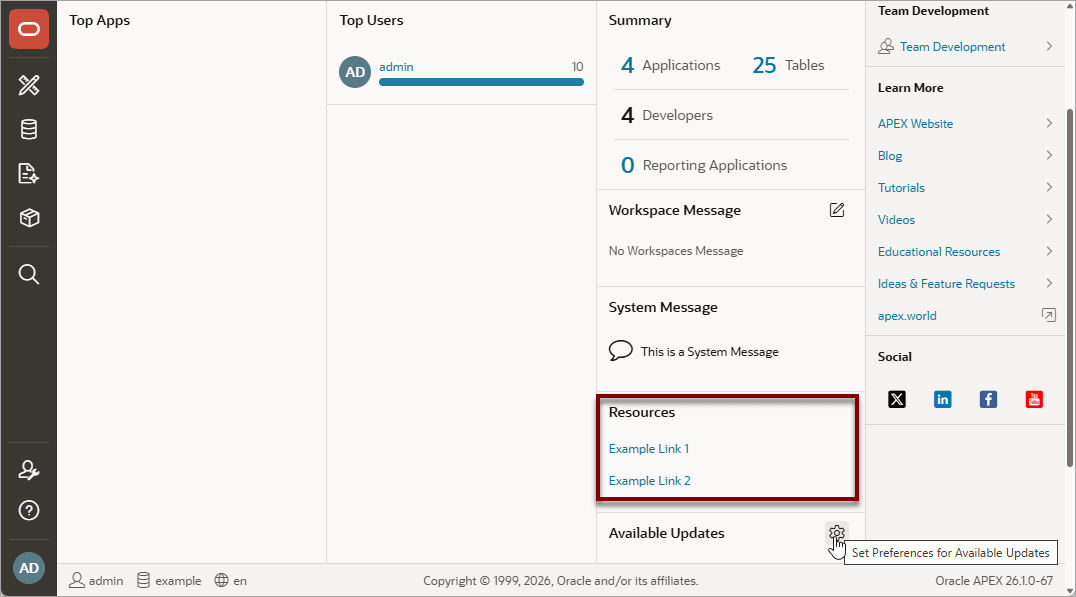Open the LinkedIn social icon
The image size is (1076, 597).
coord(943,399)
